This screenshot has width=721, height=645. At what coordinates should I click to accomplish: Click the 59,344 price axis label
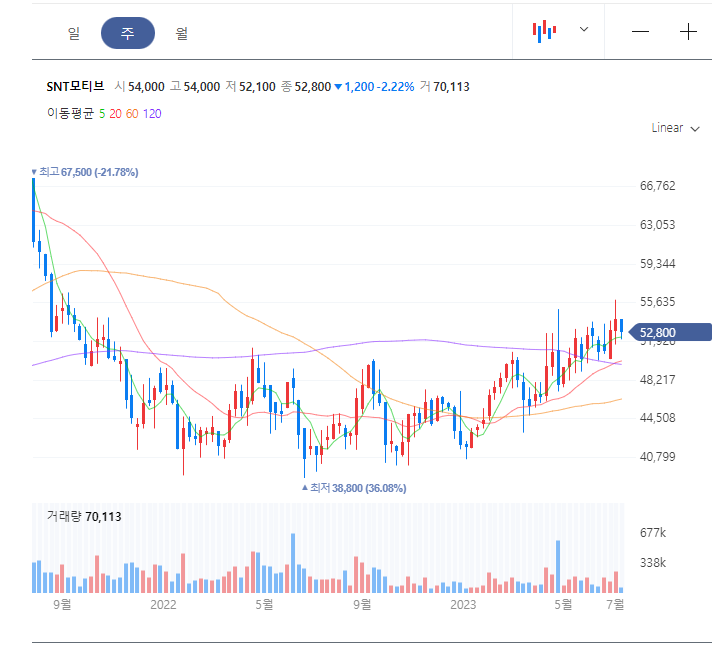[x=658, y=264]
